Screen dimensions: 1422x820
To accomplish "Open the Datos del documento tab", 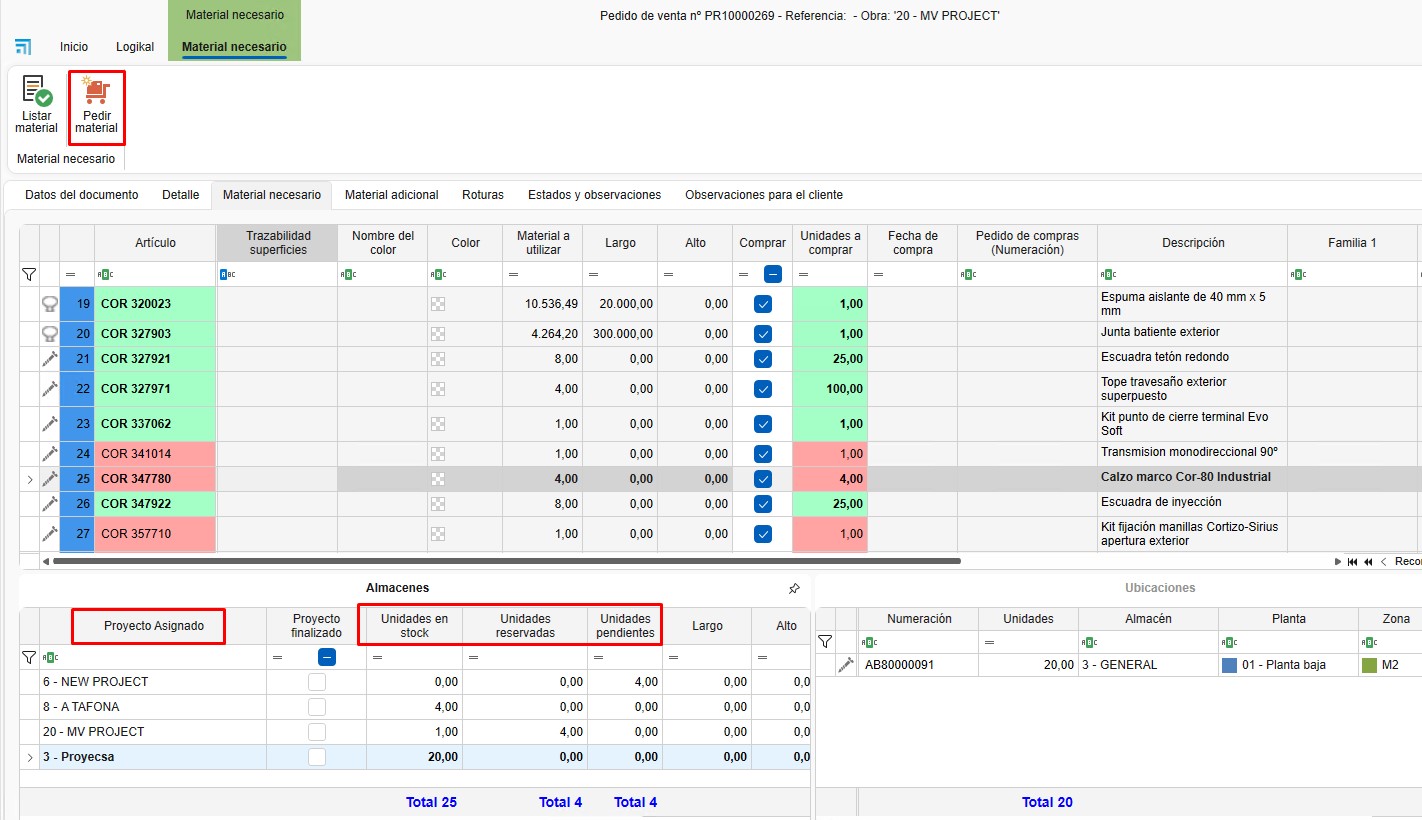I will click(82, 195).
